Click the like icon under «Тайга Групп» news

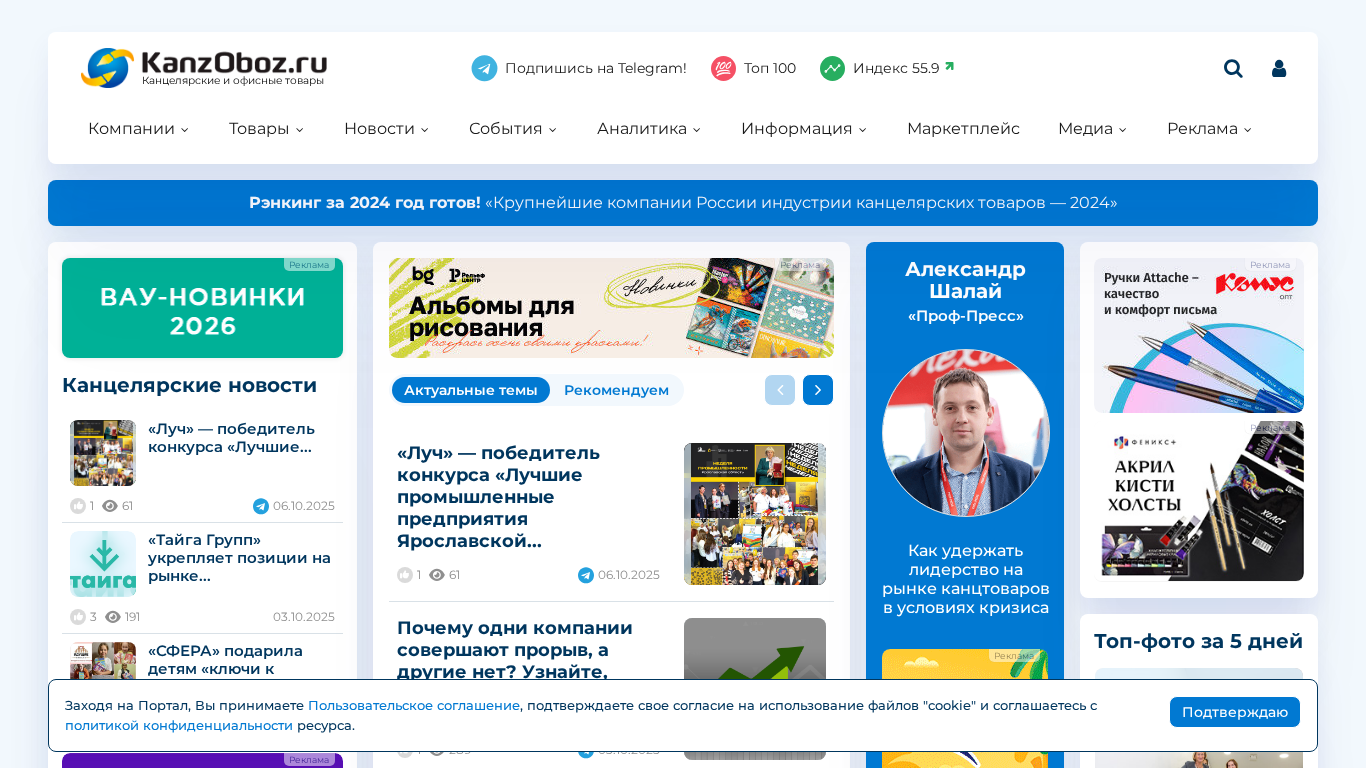(x=78, y=617)
